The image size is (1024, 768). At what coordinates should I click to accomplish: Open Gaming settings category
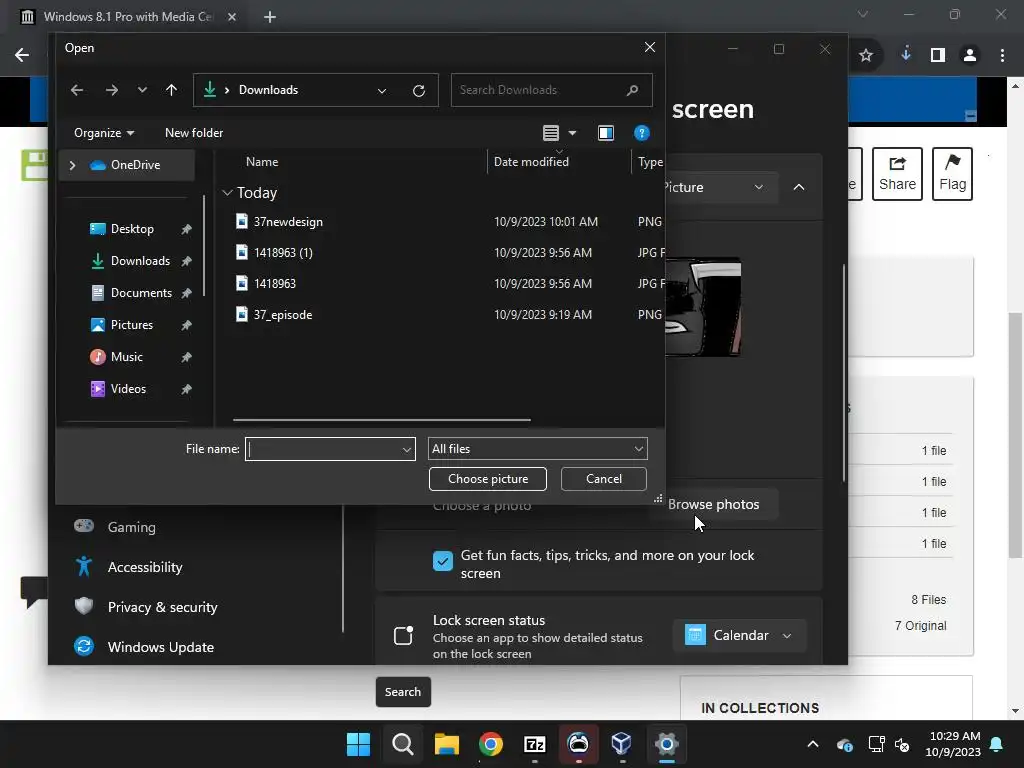click(131, 527)
